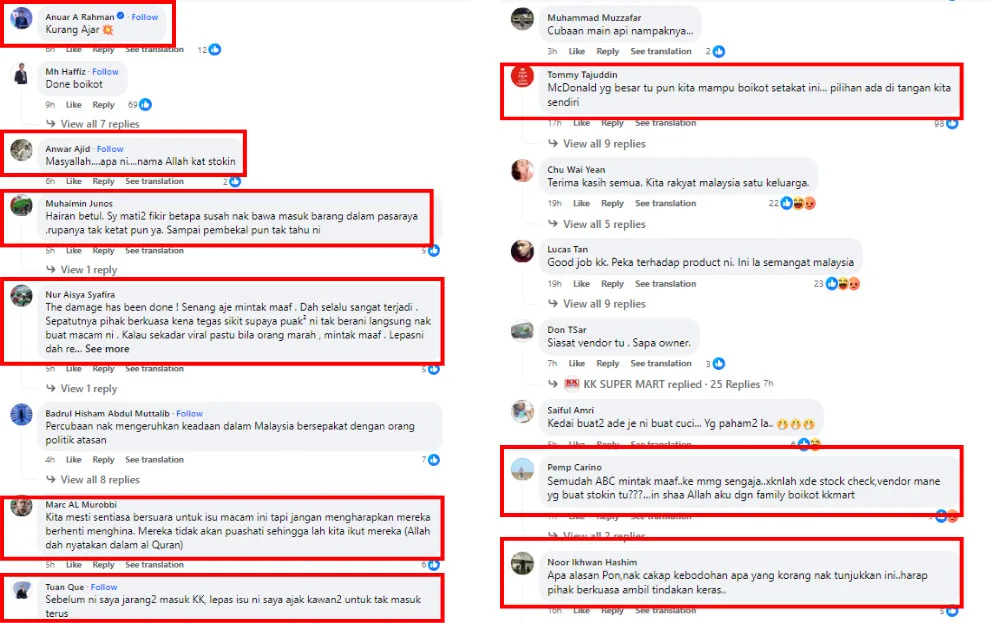Click the like reaction icon on Mh Haffiz's comment
Screen dimensions: 1000x623
[x=146, y=104]
